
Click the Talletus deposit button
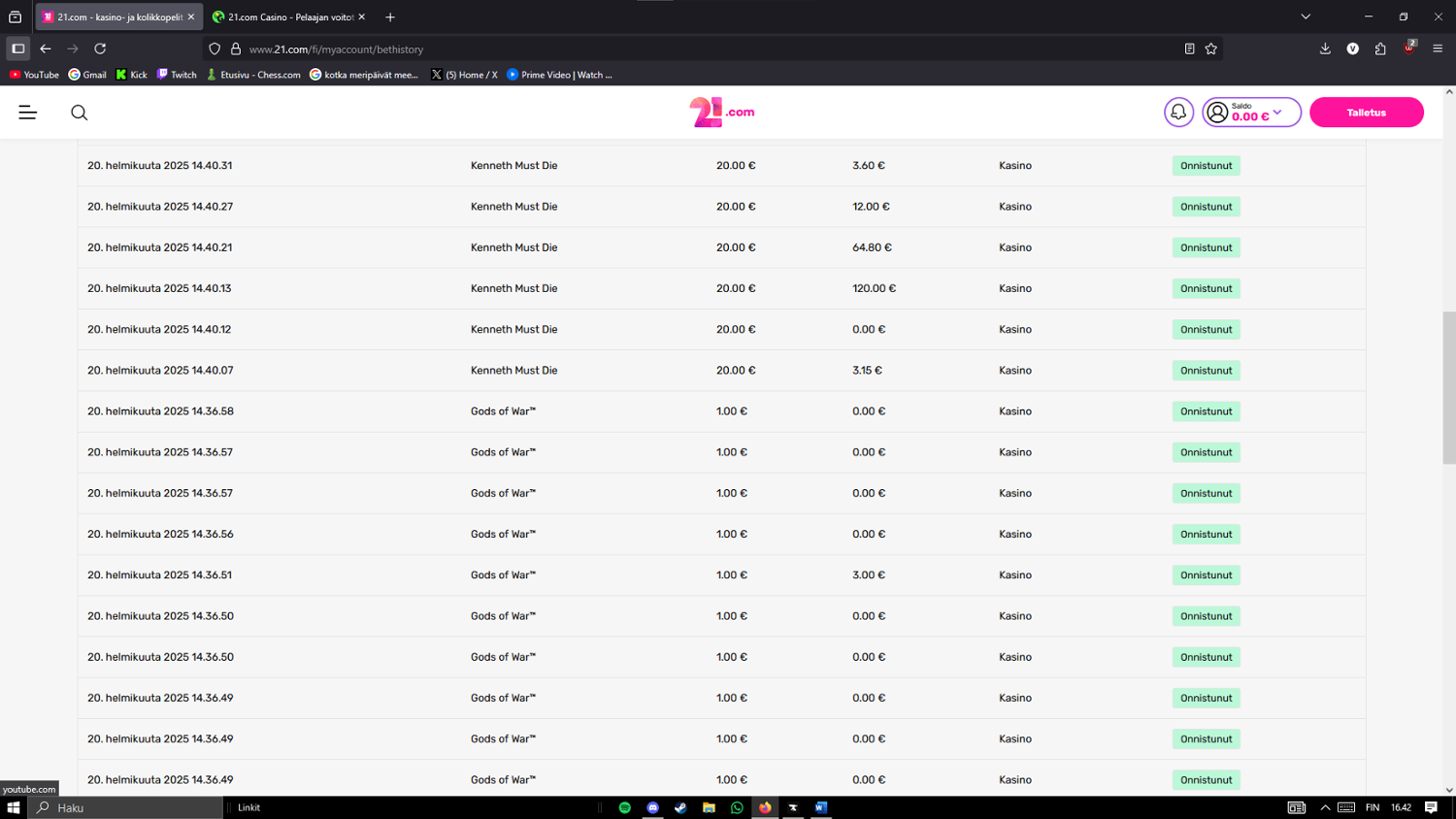point(1366,113)
